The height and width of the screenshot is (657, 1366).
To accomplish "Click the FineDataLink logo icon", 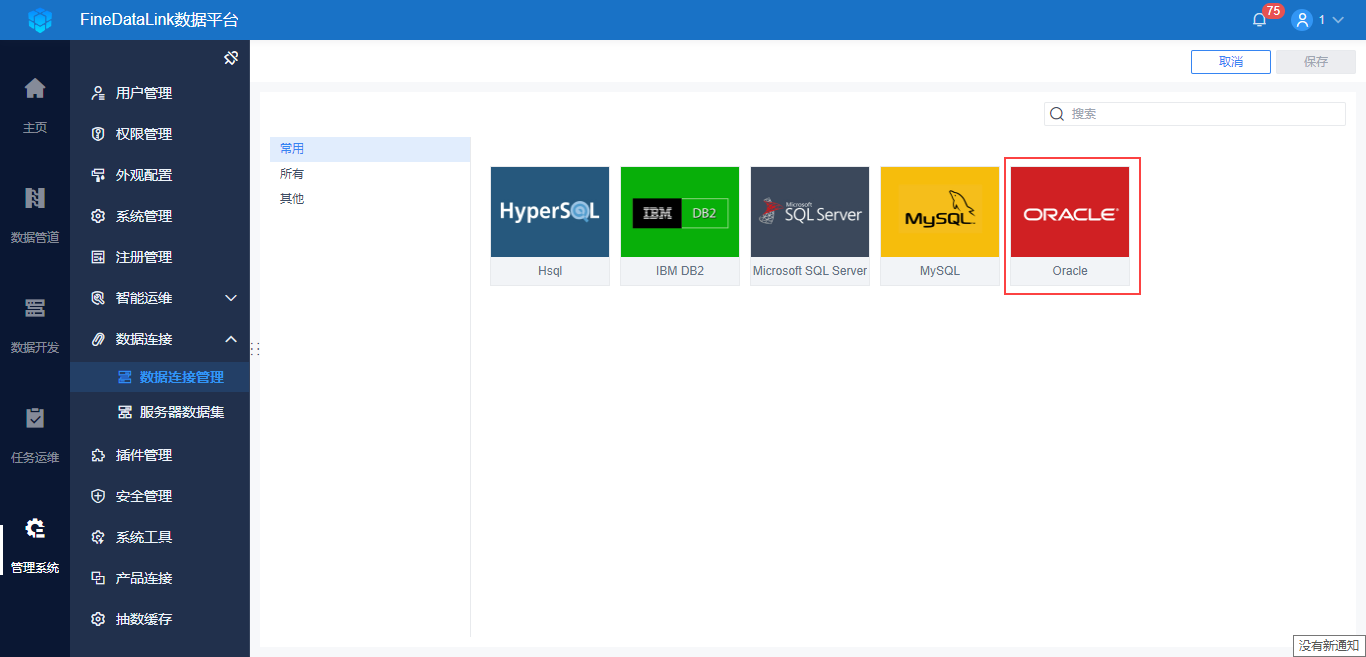I will pos(39,20).
